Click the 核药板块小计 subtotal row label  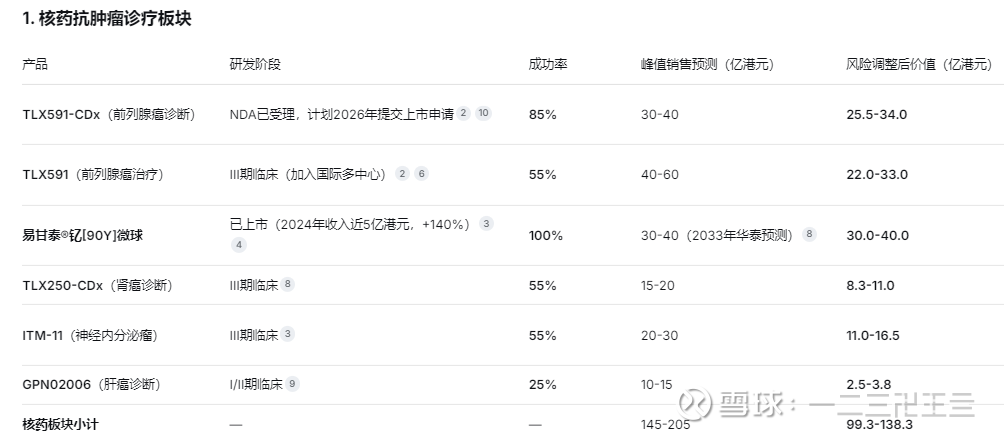click(60, 424)
